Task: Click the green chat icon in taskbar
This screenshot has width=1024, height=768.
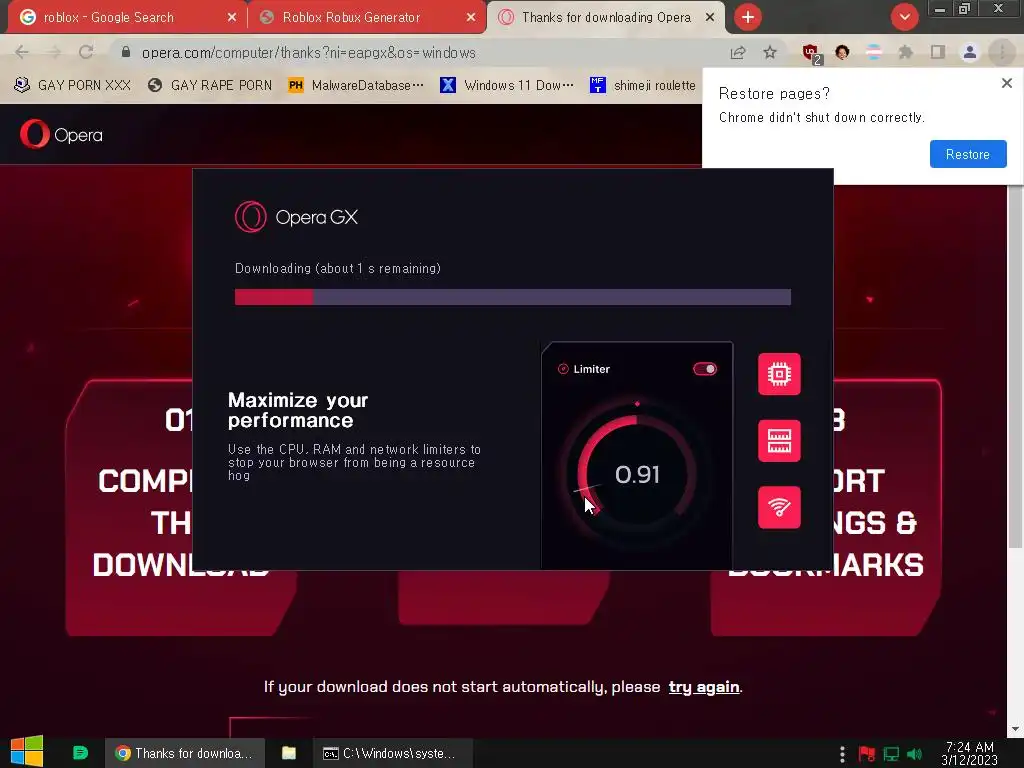Action: pos(80,753)
